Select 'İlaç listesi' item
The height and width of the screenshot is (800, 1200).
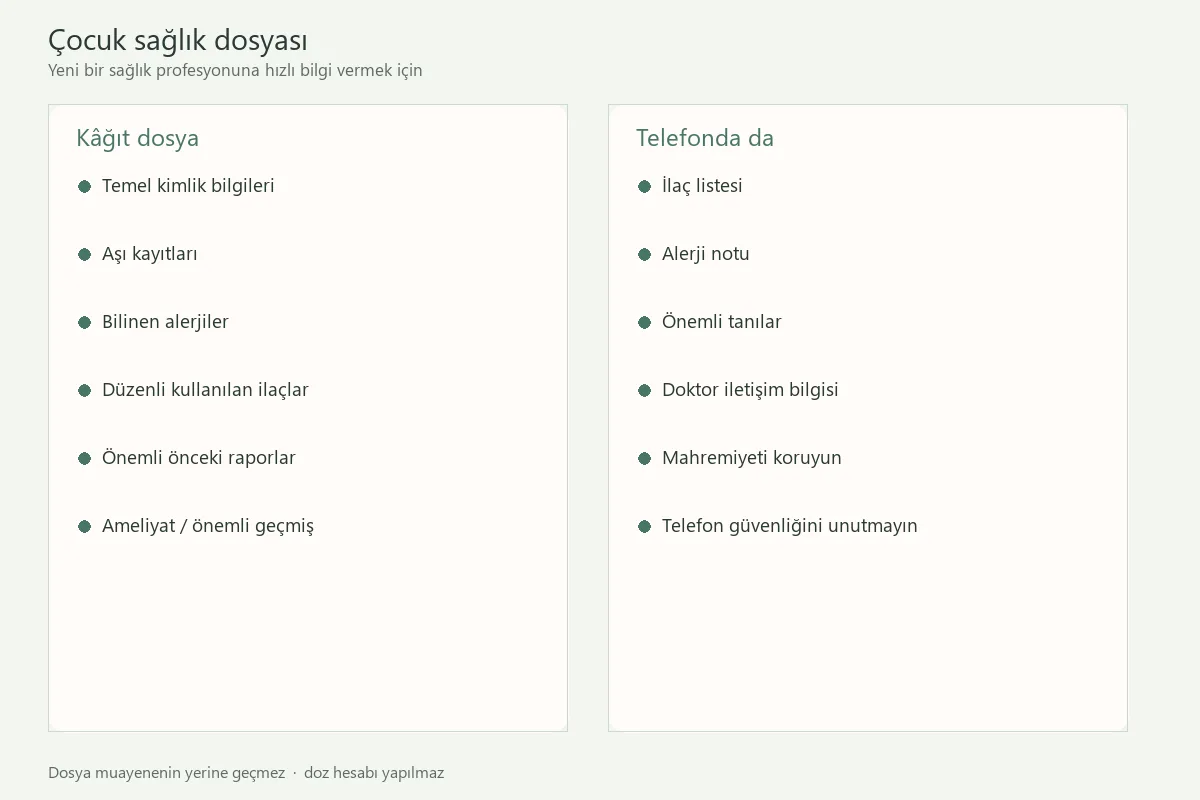point(702,186)
